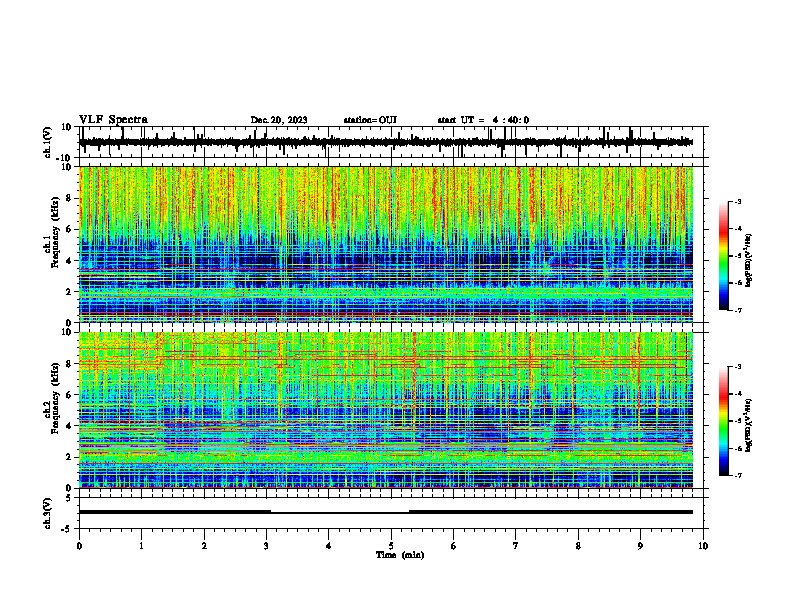Click the ch.3(V) axis label
Viewport: 792px width, 612px height.
[48, 513]
